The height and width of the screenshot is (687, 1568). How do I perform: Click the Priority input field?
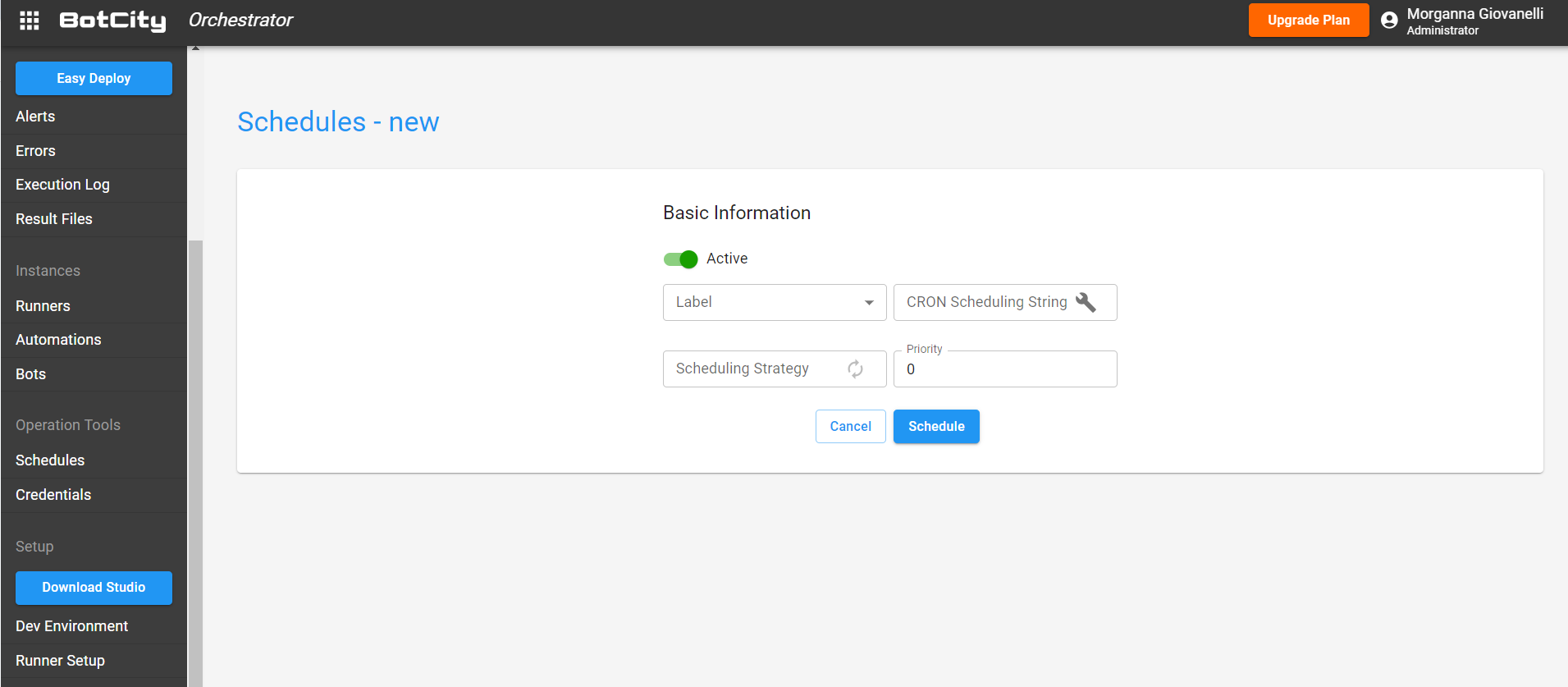pyautogui.click(x=1004, y=369)
